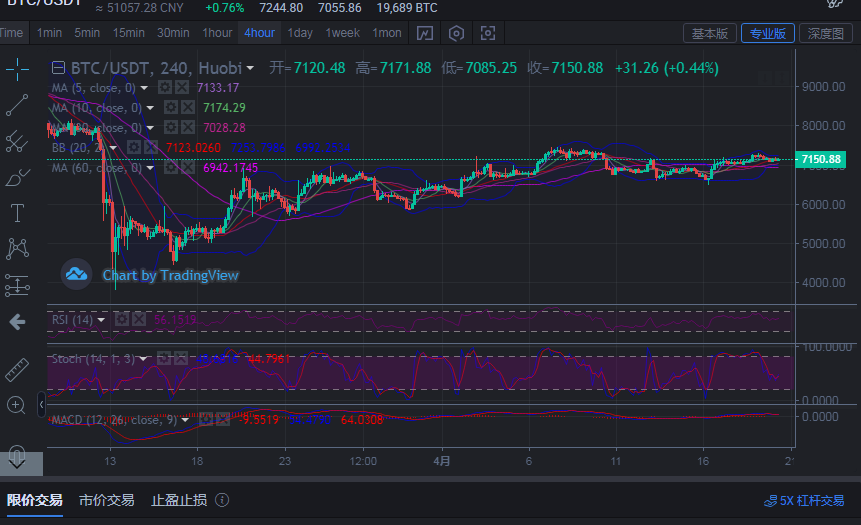
Task: Switch to 1week interval
Action: coord(343,33)
